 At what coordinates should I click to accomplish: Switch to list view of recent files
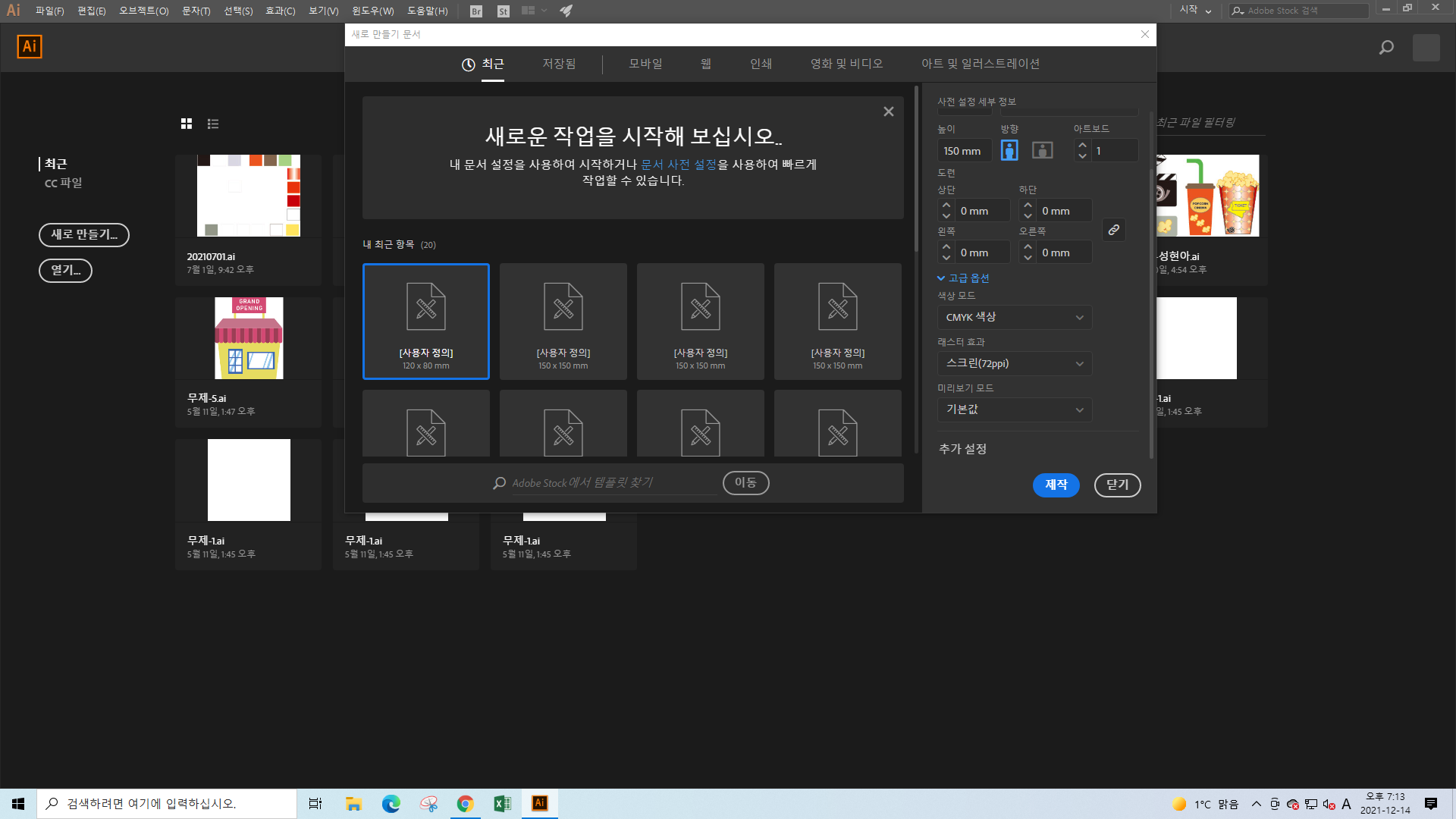coord(213,124)
